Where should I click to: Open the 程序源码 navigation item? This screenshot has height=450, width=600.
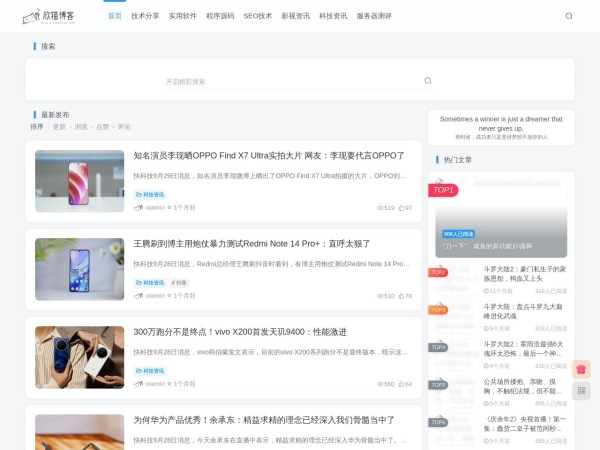[220, 16]
